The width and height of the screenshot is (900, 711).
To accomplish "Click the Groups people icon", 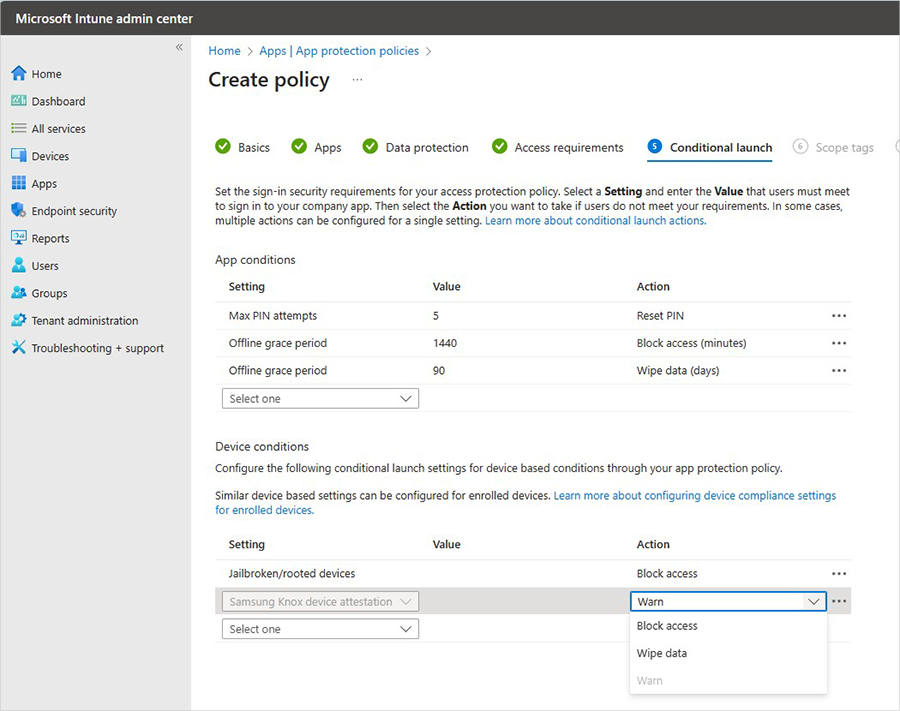I will click(18, 293).
